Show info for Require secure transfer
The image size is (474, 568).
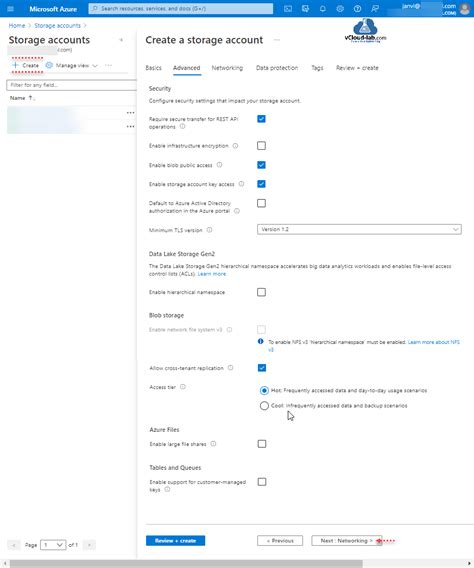[183, 126]
